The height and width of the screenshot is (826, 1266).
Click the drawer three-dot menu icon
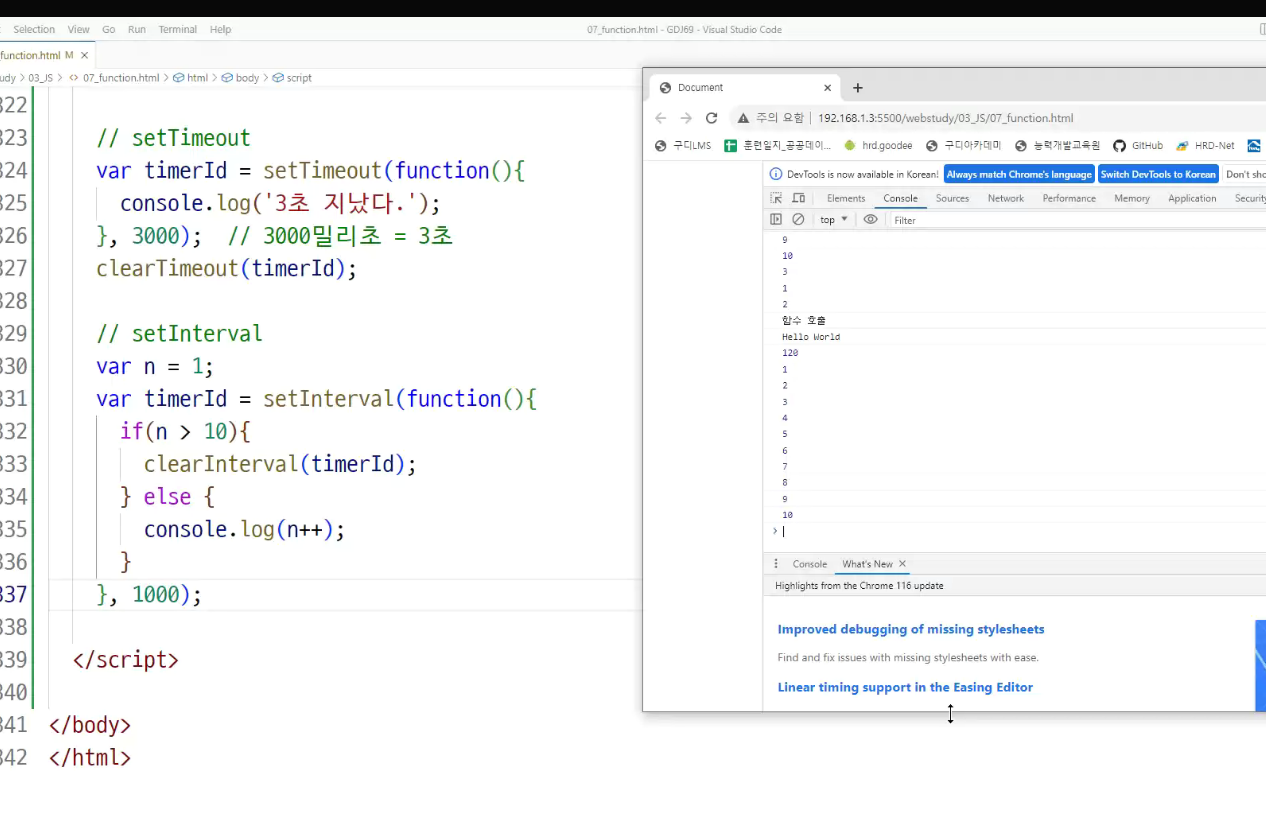776,564
